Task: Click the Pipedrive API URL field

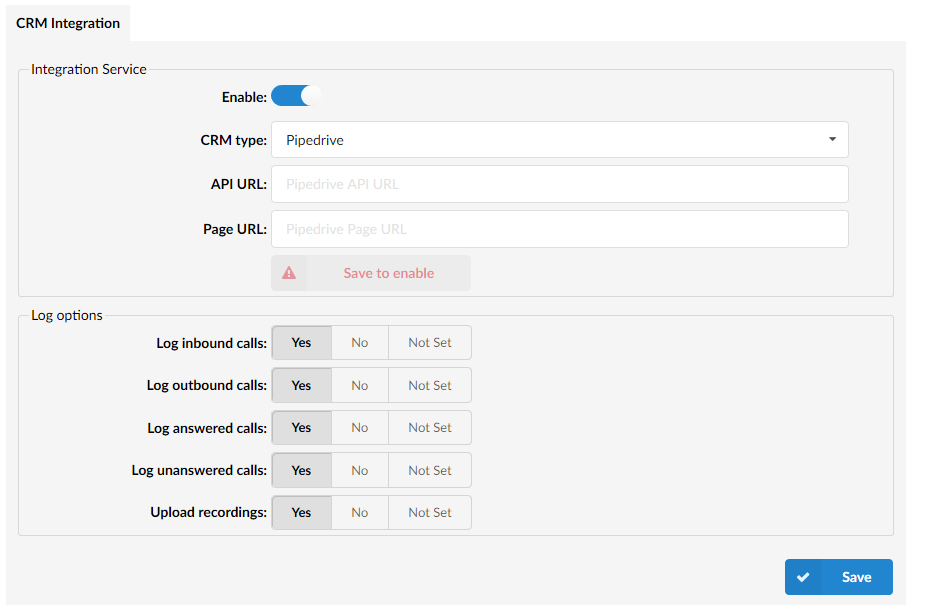Action: [x=559, y=184]
